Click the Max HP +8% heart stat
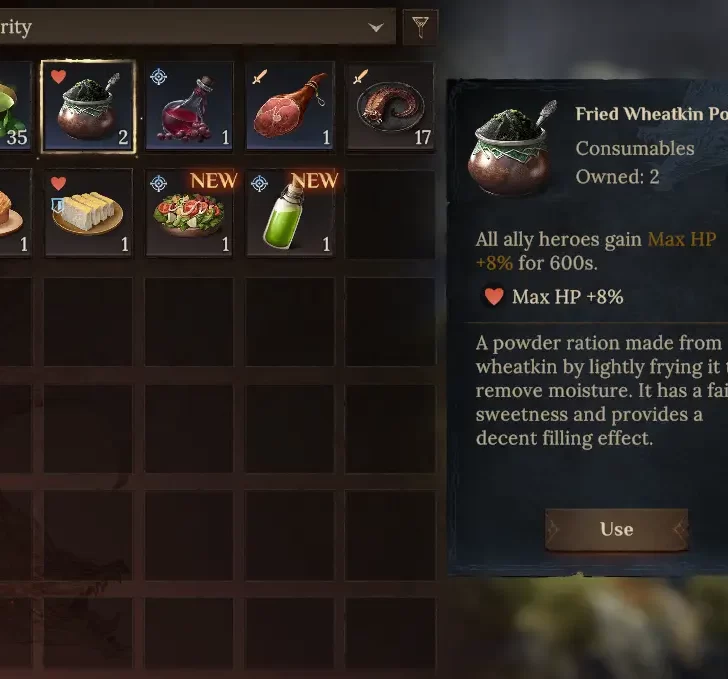 [x=553, y=297]
